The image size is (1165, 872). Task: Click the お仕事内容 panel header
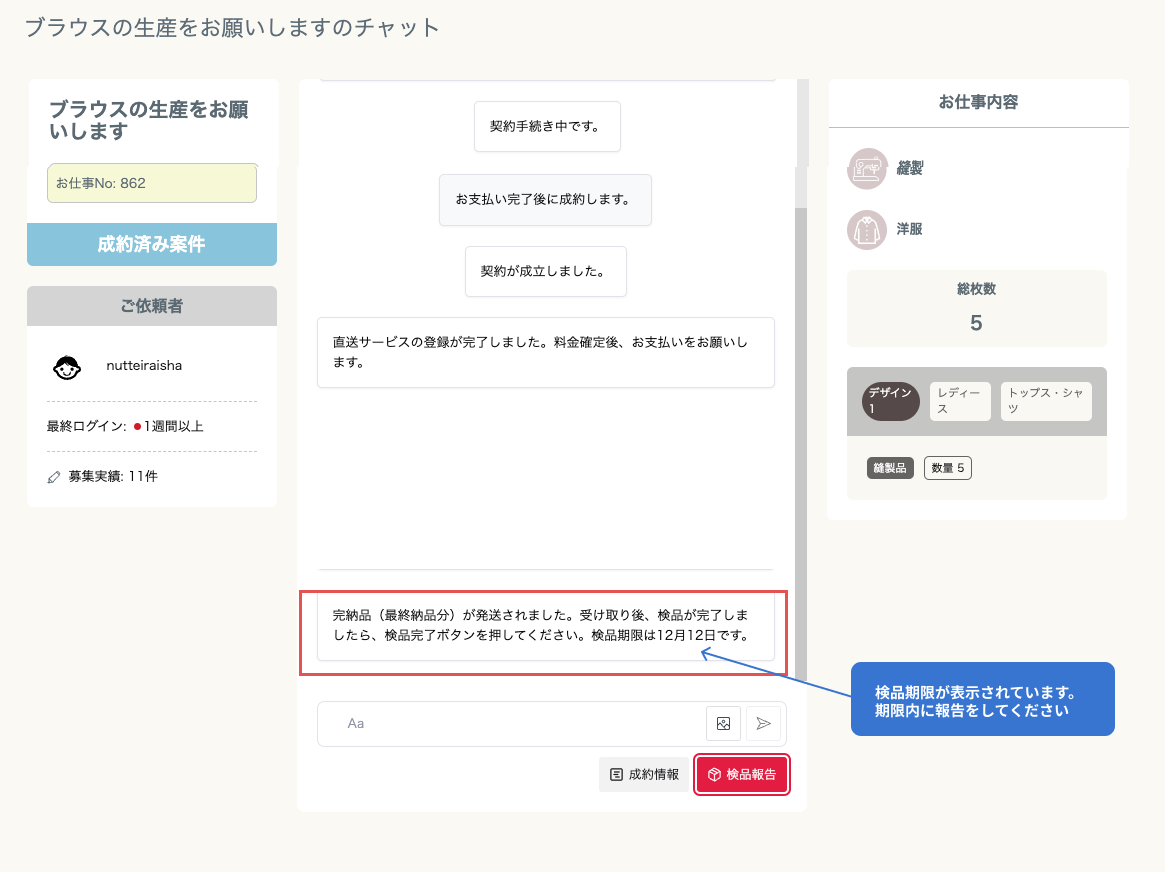click(978, 103)
